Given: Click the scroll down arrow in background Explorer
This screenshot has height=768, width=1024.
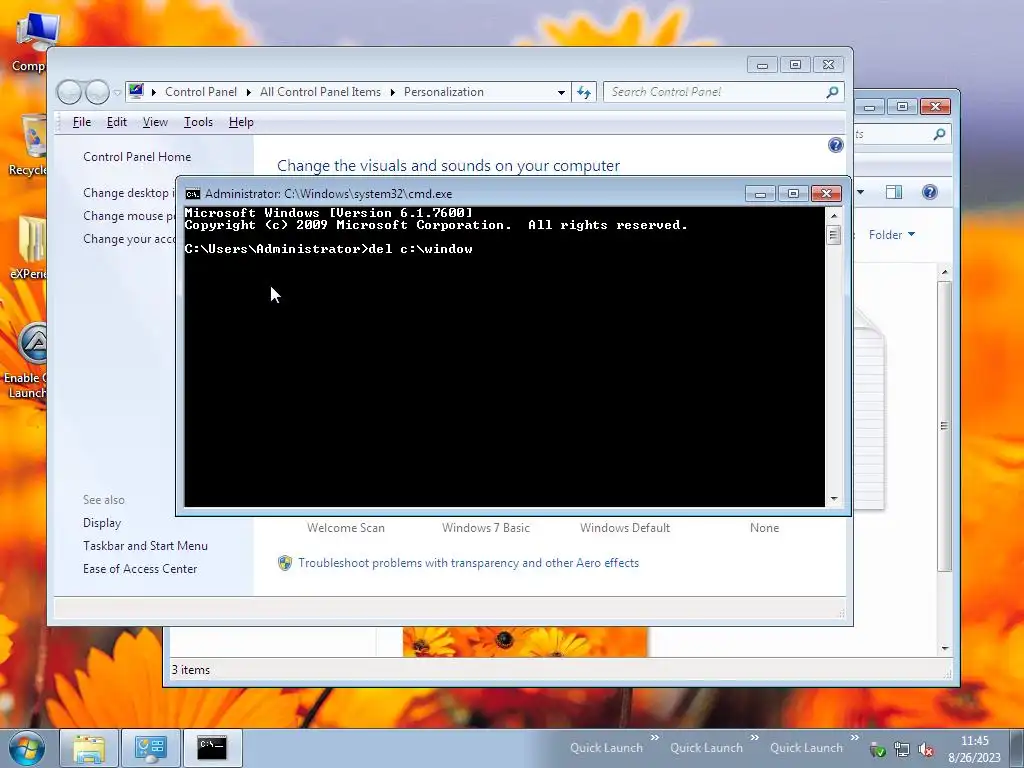Looking at the screenshot, I should pyautogui.click(x=944, y=648).
